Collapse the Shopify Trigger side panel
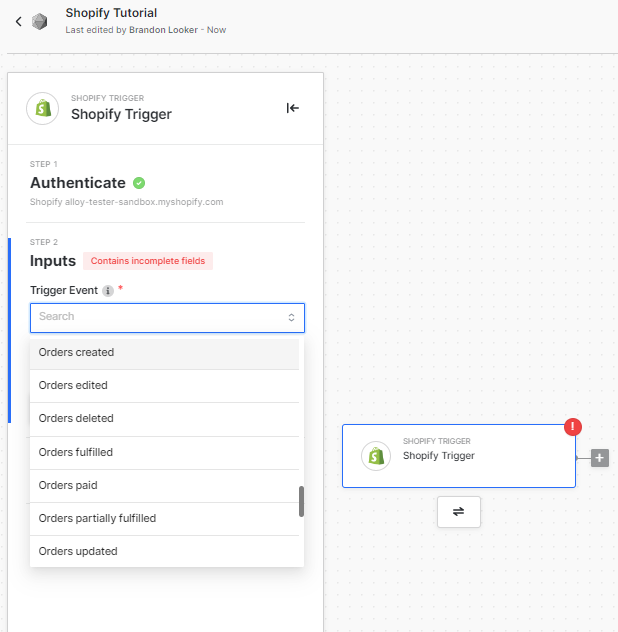This screenshot has width=618, height=632. tap(293, 108)
